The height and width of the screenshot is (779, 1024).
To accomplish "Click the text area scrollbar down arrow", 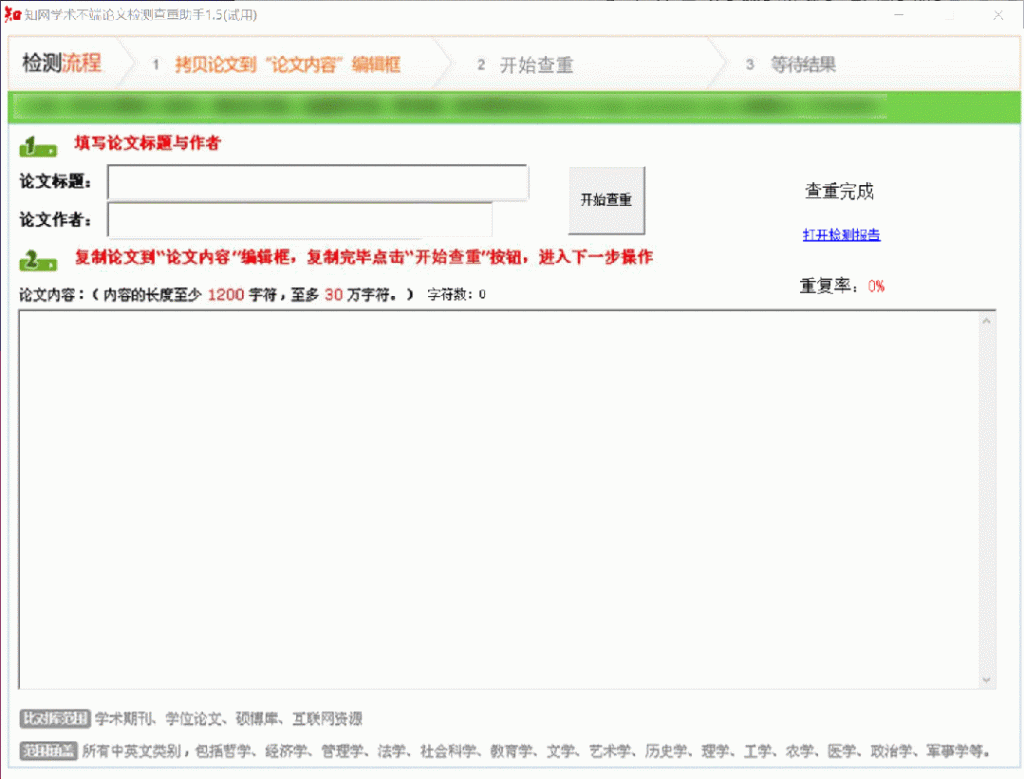I will coord(986,680).
